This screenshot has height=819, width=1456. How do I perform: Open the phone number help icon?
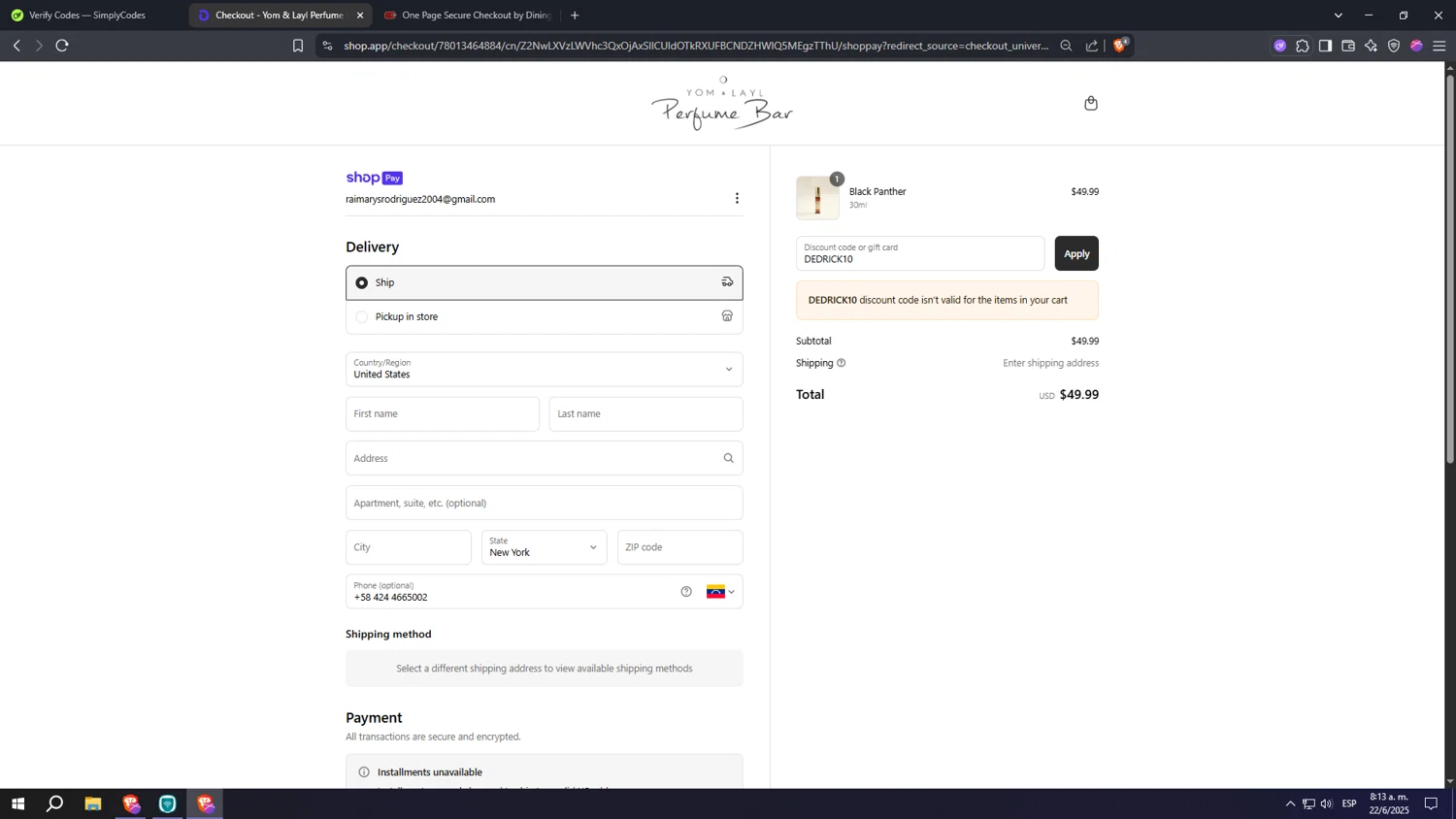click(x=686, y=592)
